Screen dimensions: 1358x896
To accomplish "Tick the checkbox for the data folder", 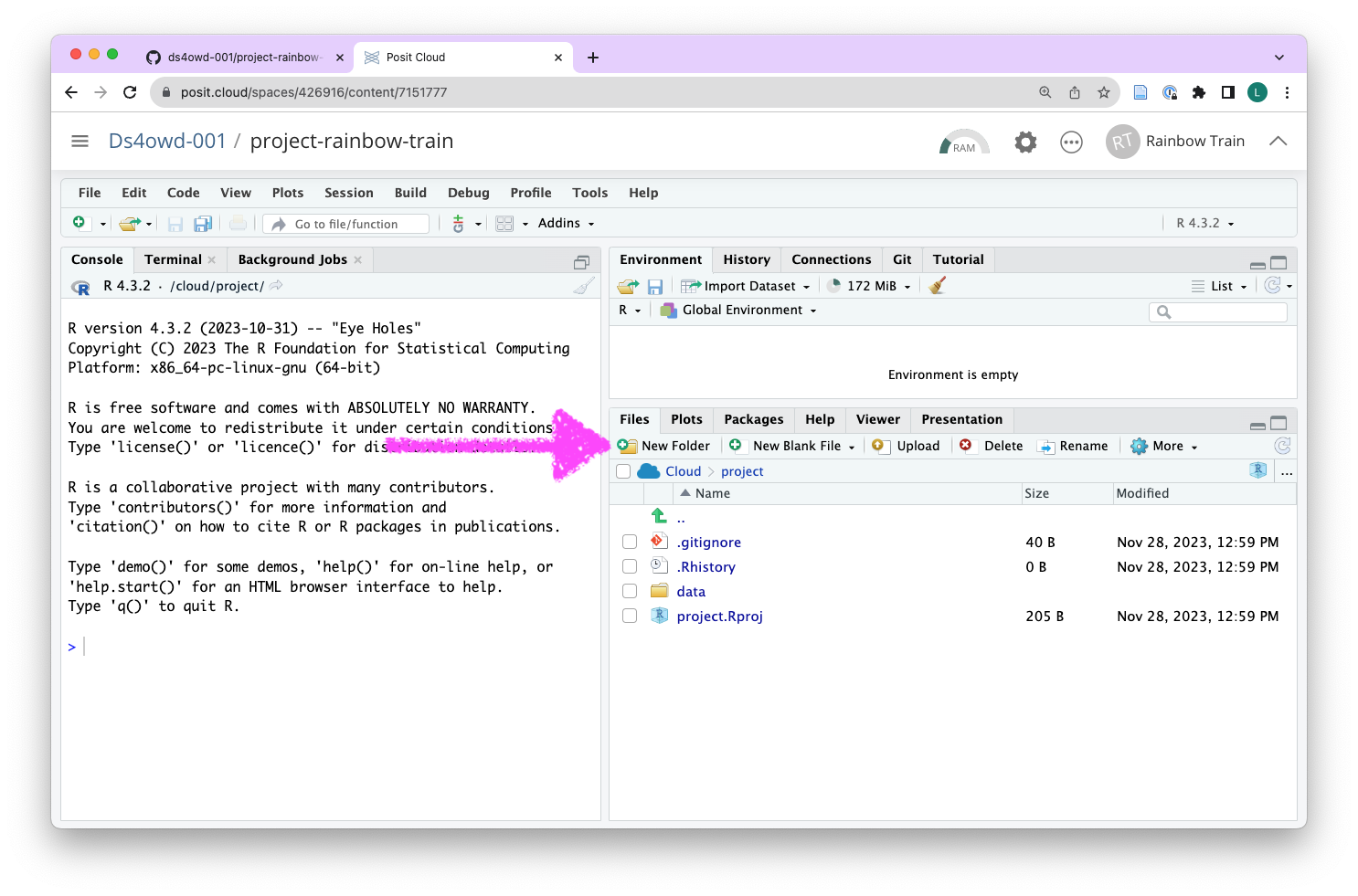I will [630, 592].
